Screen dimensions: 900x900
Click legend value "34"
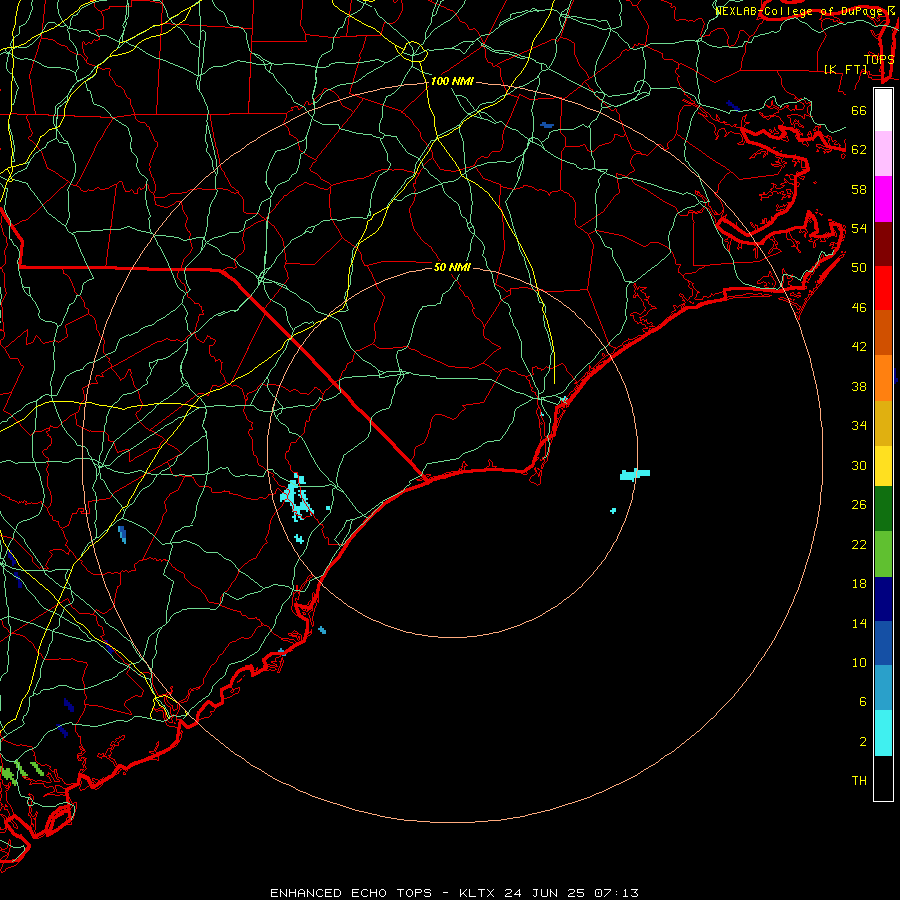859,426
